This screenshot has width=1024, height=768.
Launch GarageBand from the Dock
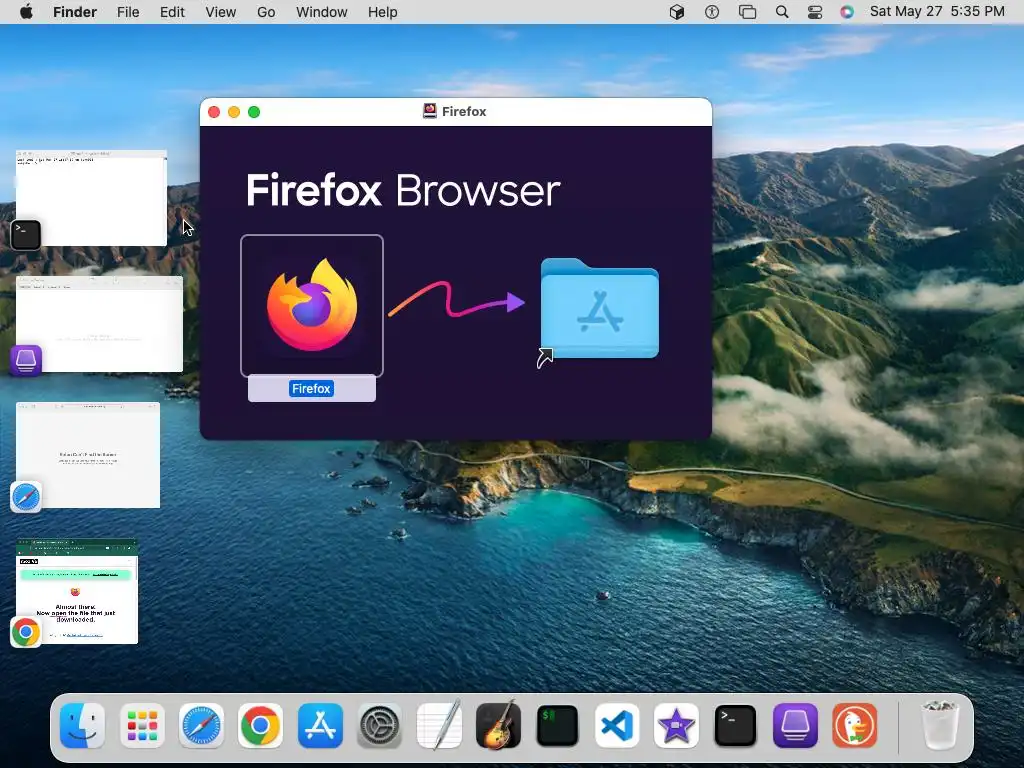(498, 725)
